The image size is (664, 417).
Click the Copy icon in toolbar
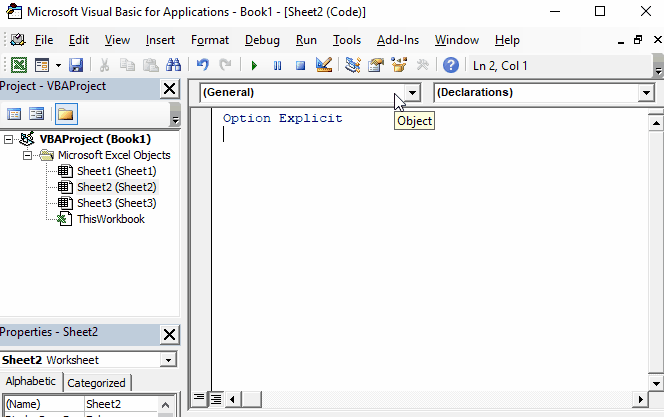(x=127, y=65)
